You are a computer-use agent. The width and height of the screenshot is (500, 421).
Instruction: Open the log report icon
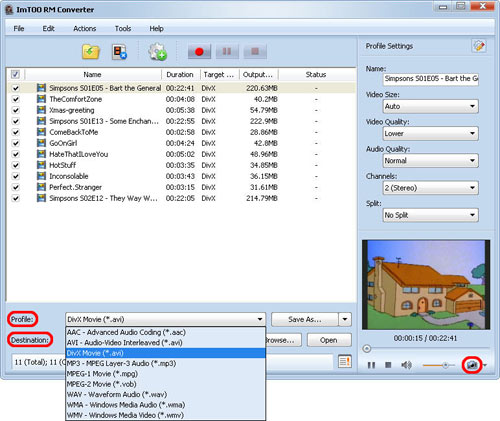(345, 362)
